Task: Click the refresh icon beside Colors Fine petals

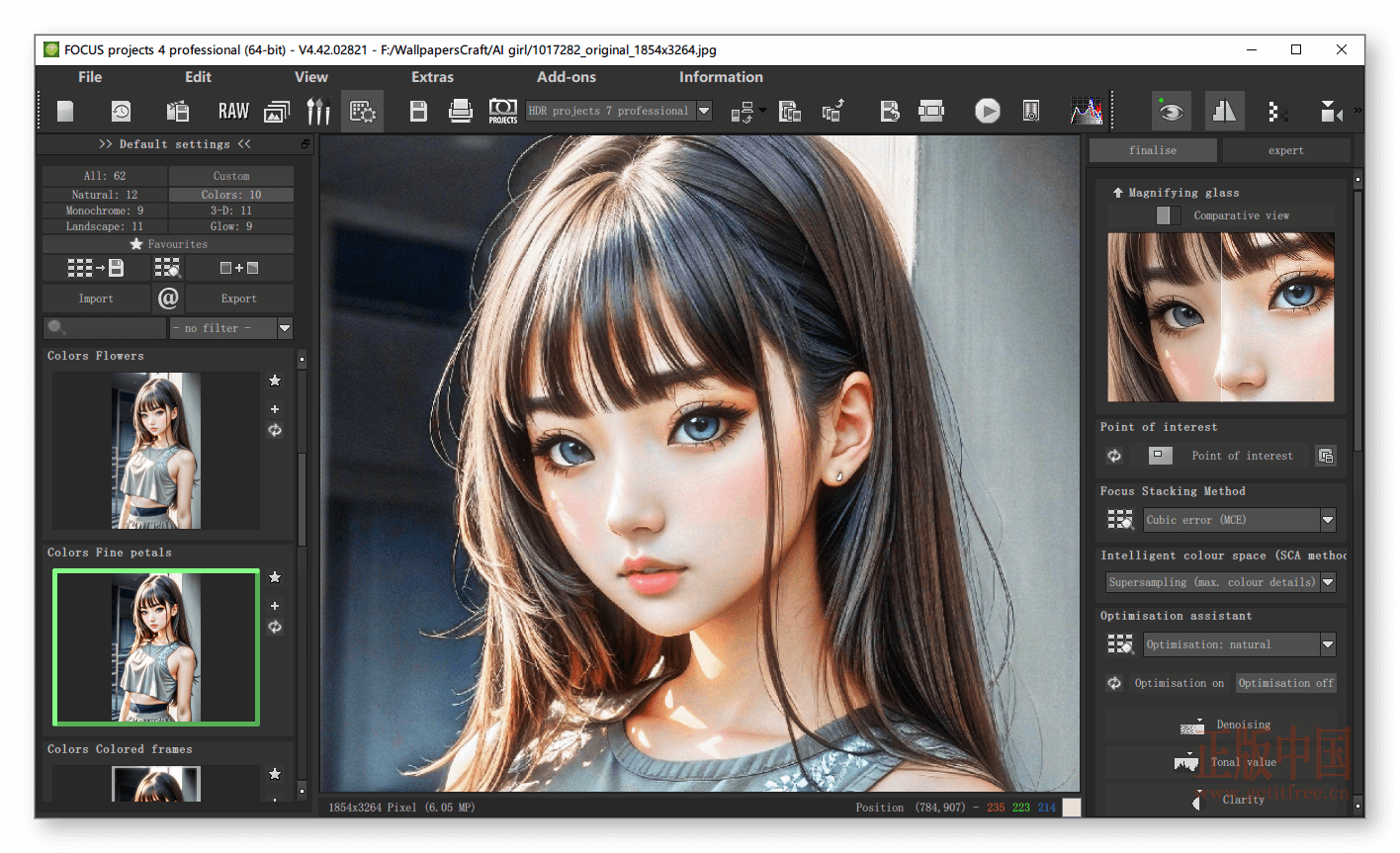Action: [275, 627]
